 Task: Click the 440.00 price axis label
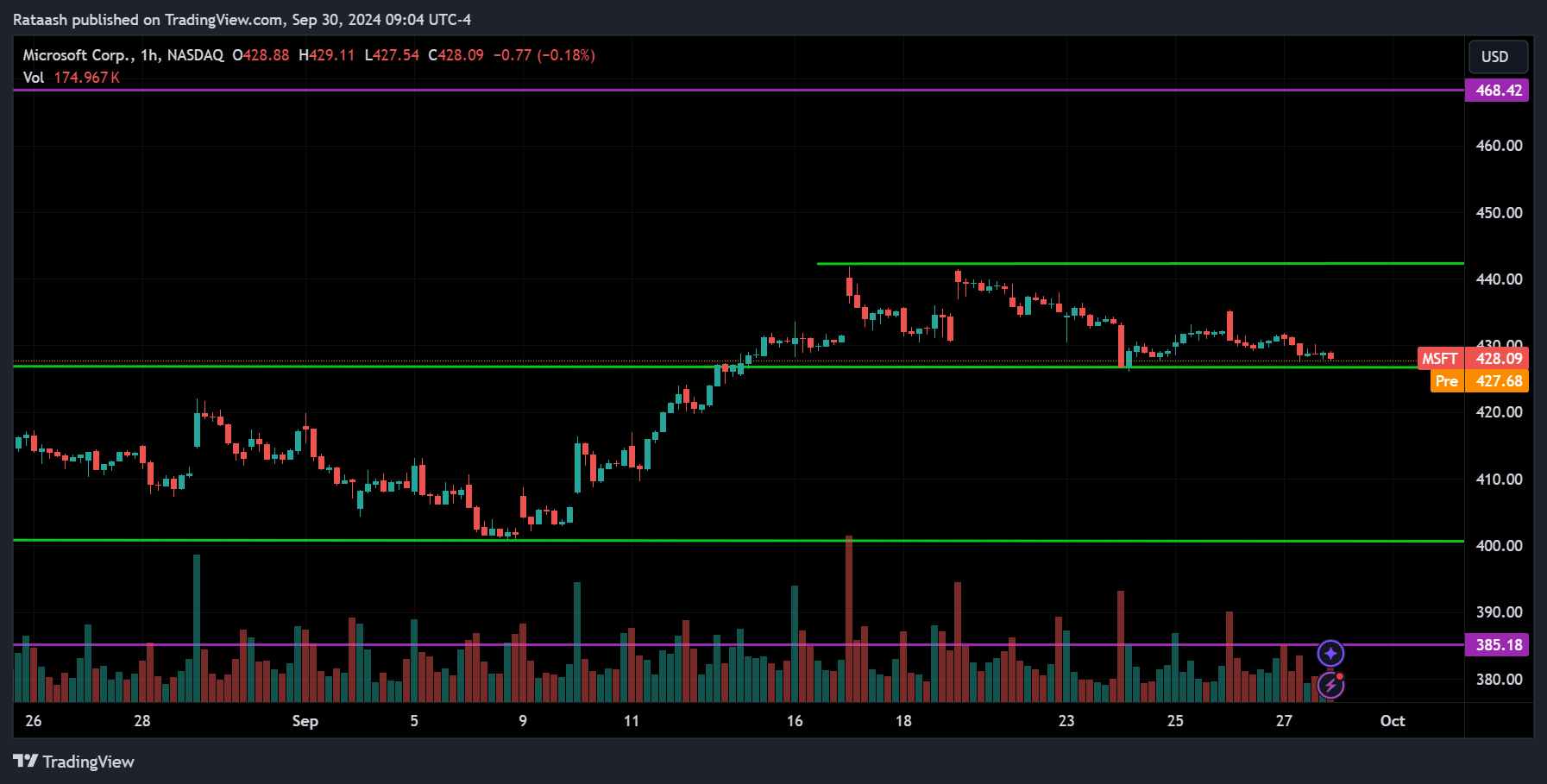1499,279
